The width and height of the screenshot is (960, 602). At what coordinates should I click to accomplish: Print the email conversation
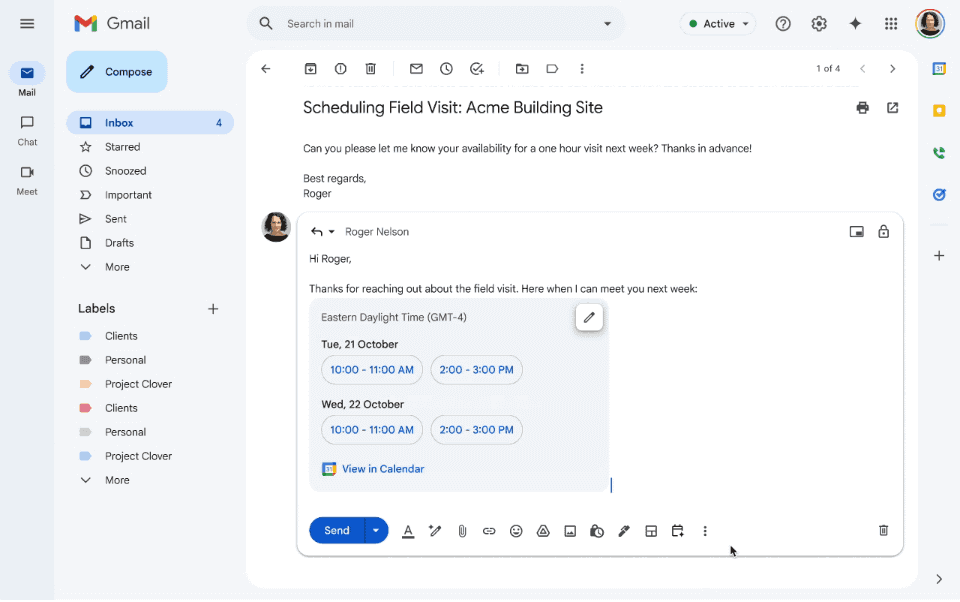(x=862, y=108)
